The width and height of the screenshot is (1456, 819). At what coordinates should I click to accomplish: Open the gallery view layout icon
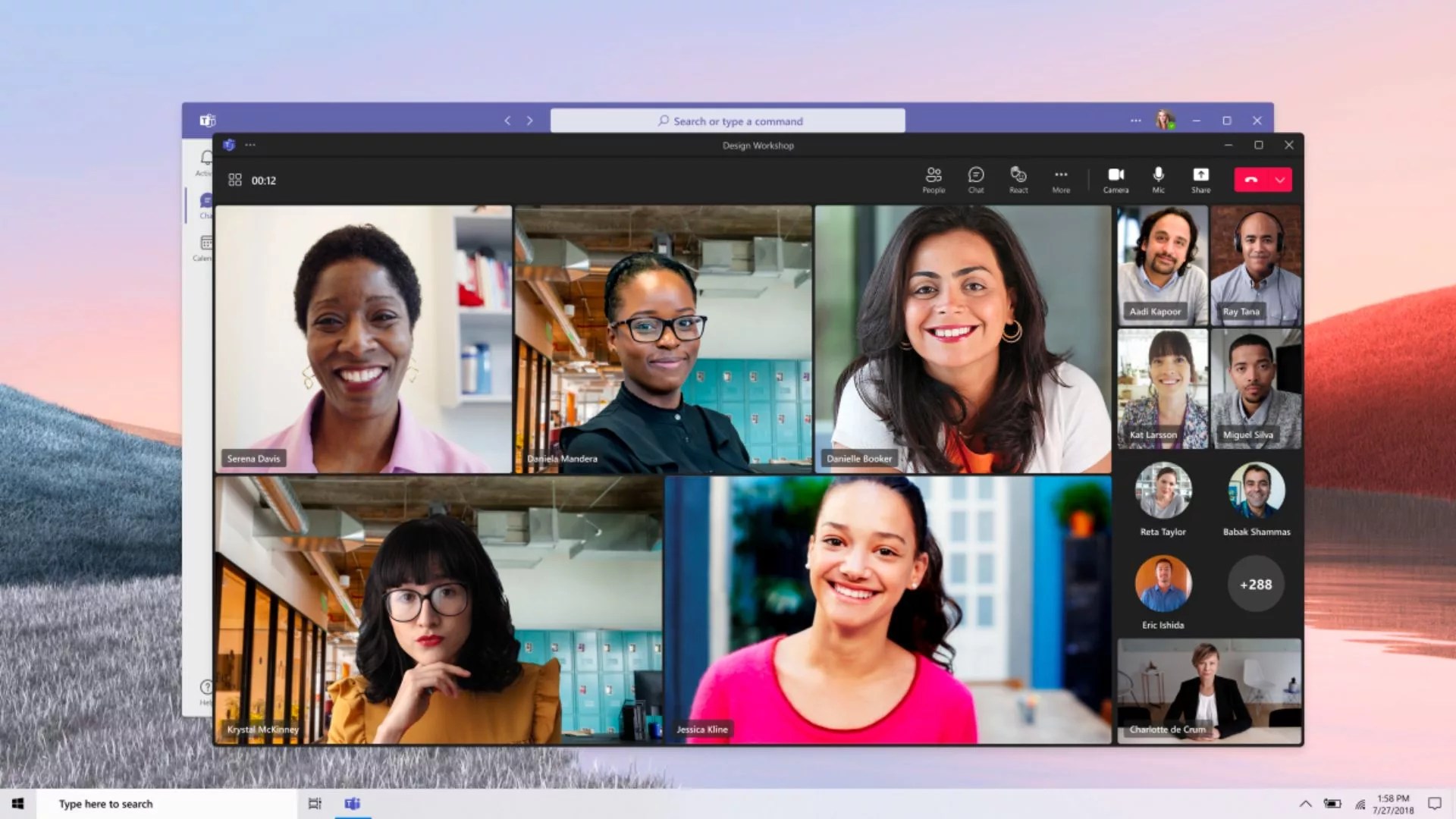(235, 180)
